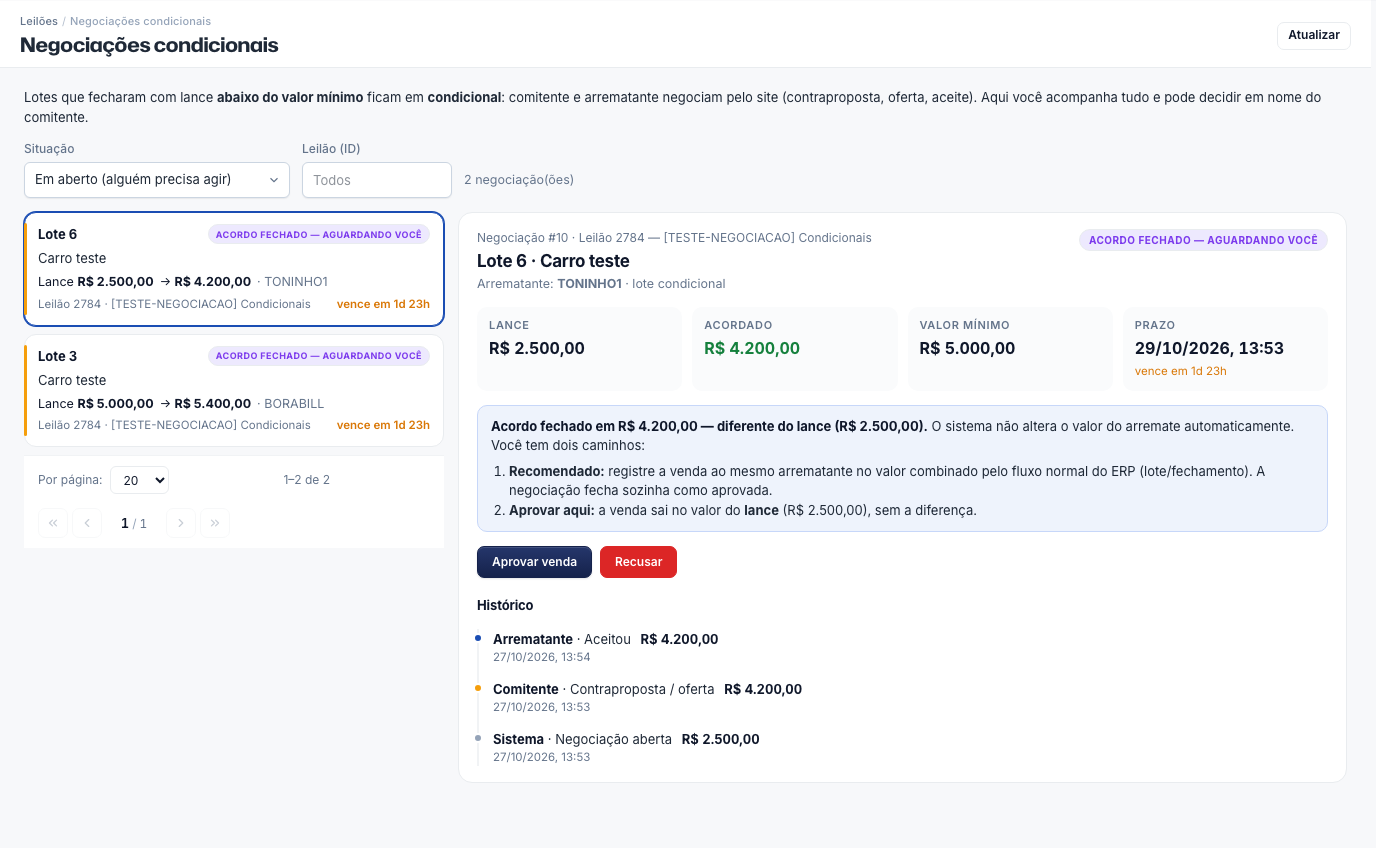Select the Lote 6 negotiation card
This screenshot has height=848, width=1376.
[234, 269]
